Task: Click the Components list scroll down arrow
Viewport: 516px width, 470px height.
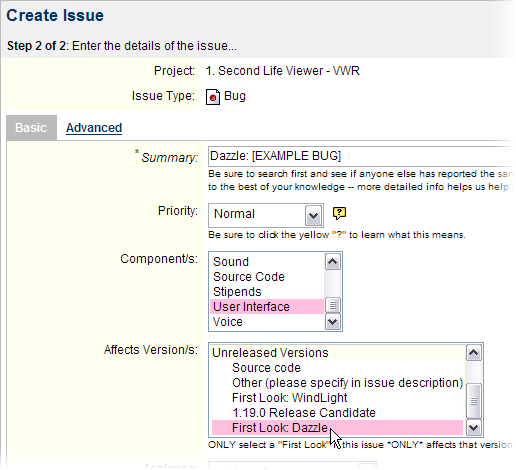Action: (x=332, y=322)
